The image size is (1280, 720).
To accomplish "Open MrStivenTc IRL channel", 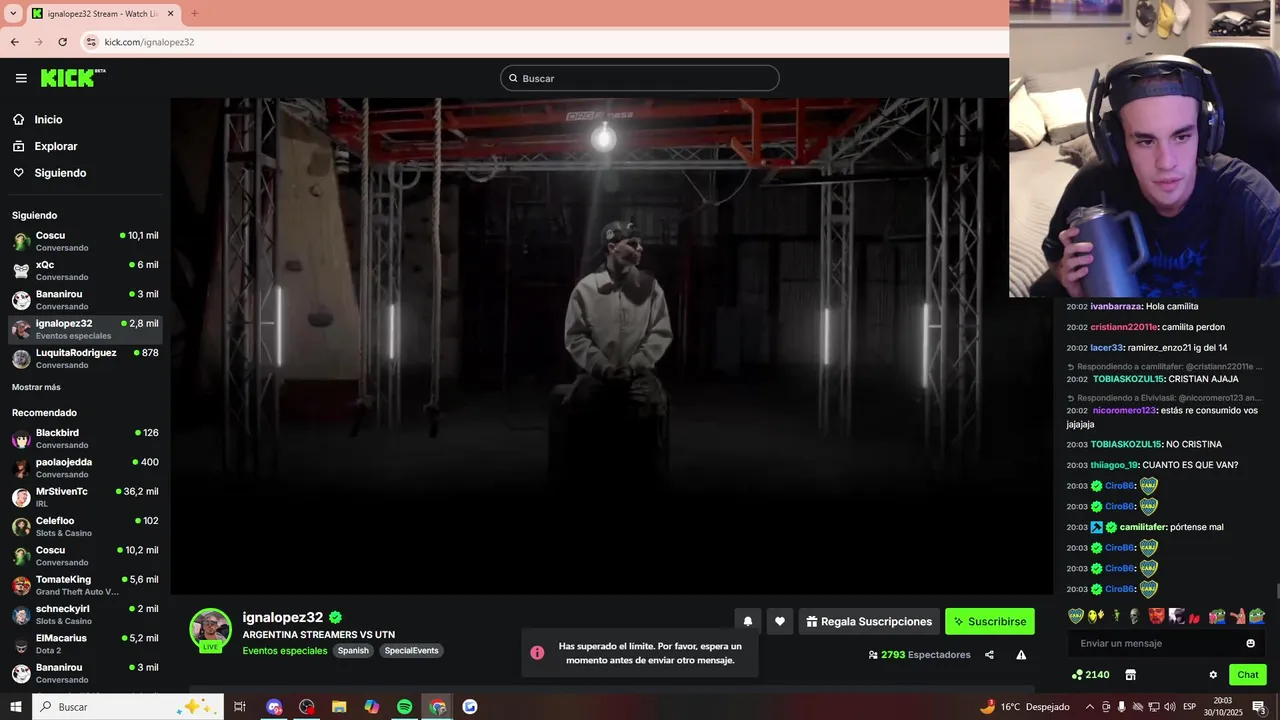I will [x=85, y=497].
